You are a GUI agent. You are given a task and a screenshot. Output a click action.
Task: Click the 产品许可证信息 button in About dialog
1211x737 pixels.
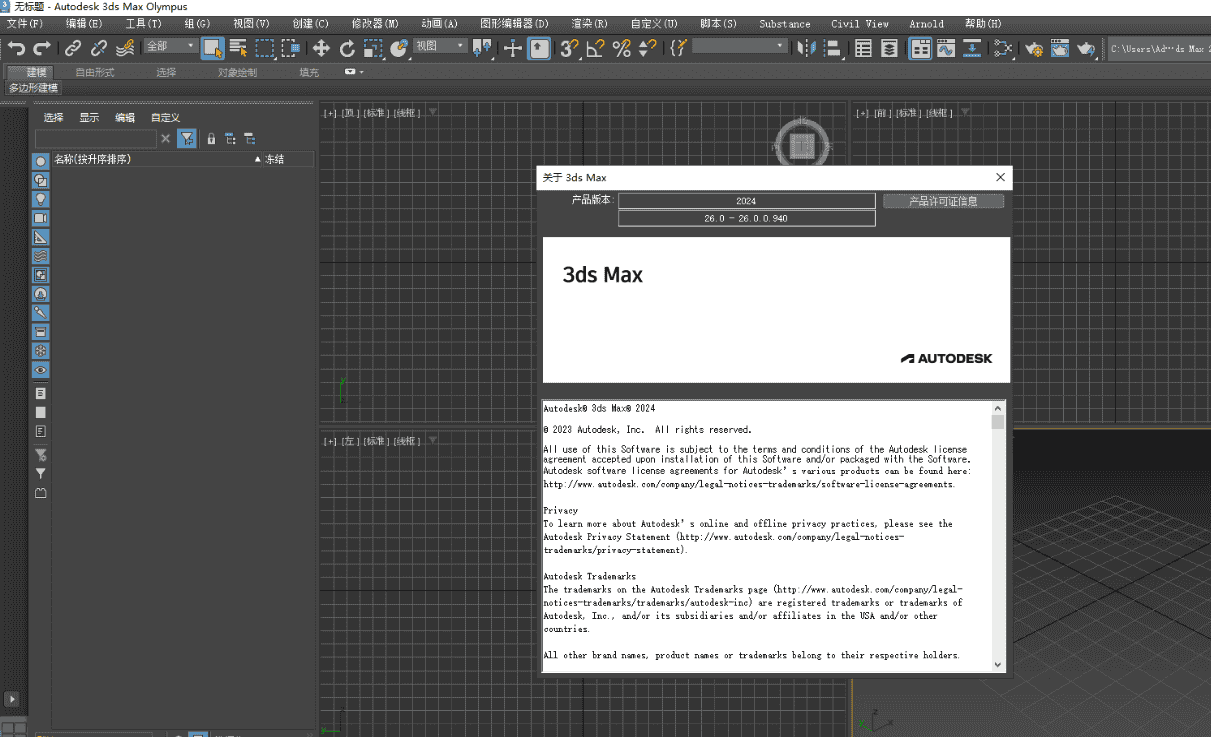pyautogui.click(x=941, y=200)
